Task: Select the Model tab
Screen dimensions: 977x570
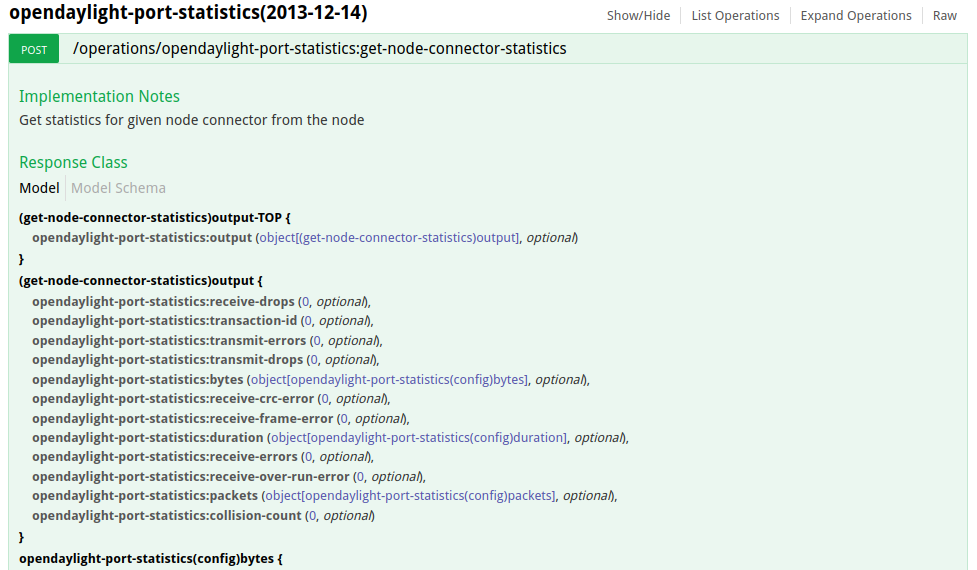Action: pos(39,188)
